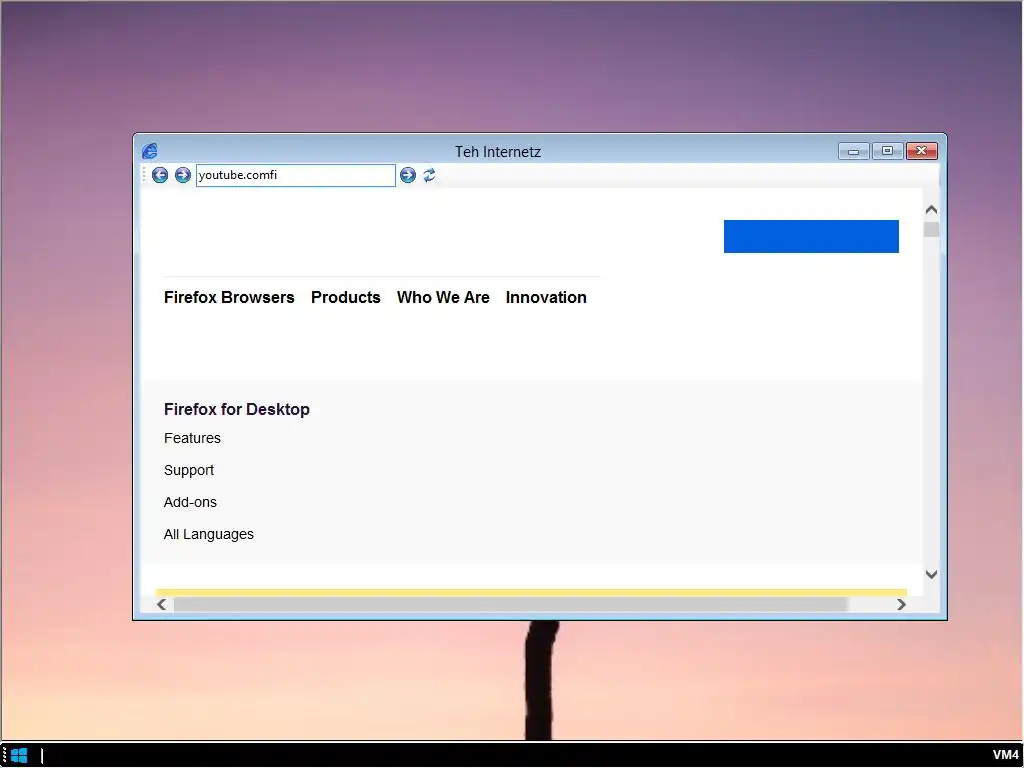Click the Go arrow next to address bar
The image size is (1024, 768).
pos(408,175)
